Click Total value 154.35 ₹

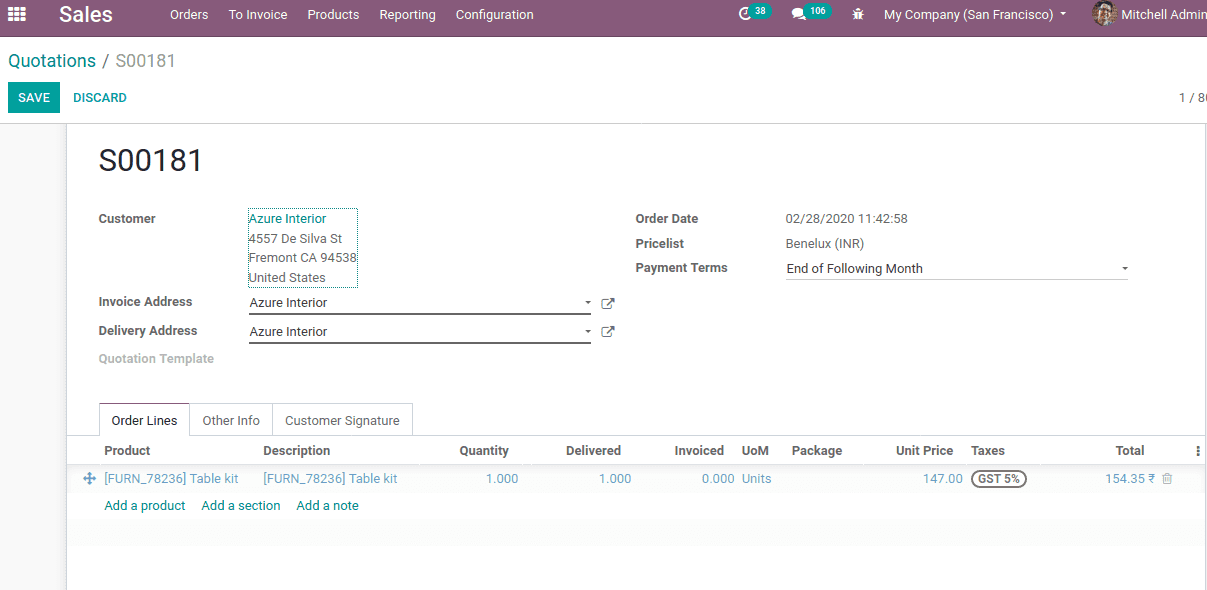point(1130,479)
